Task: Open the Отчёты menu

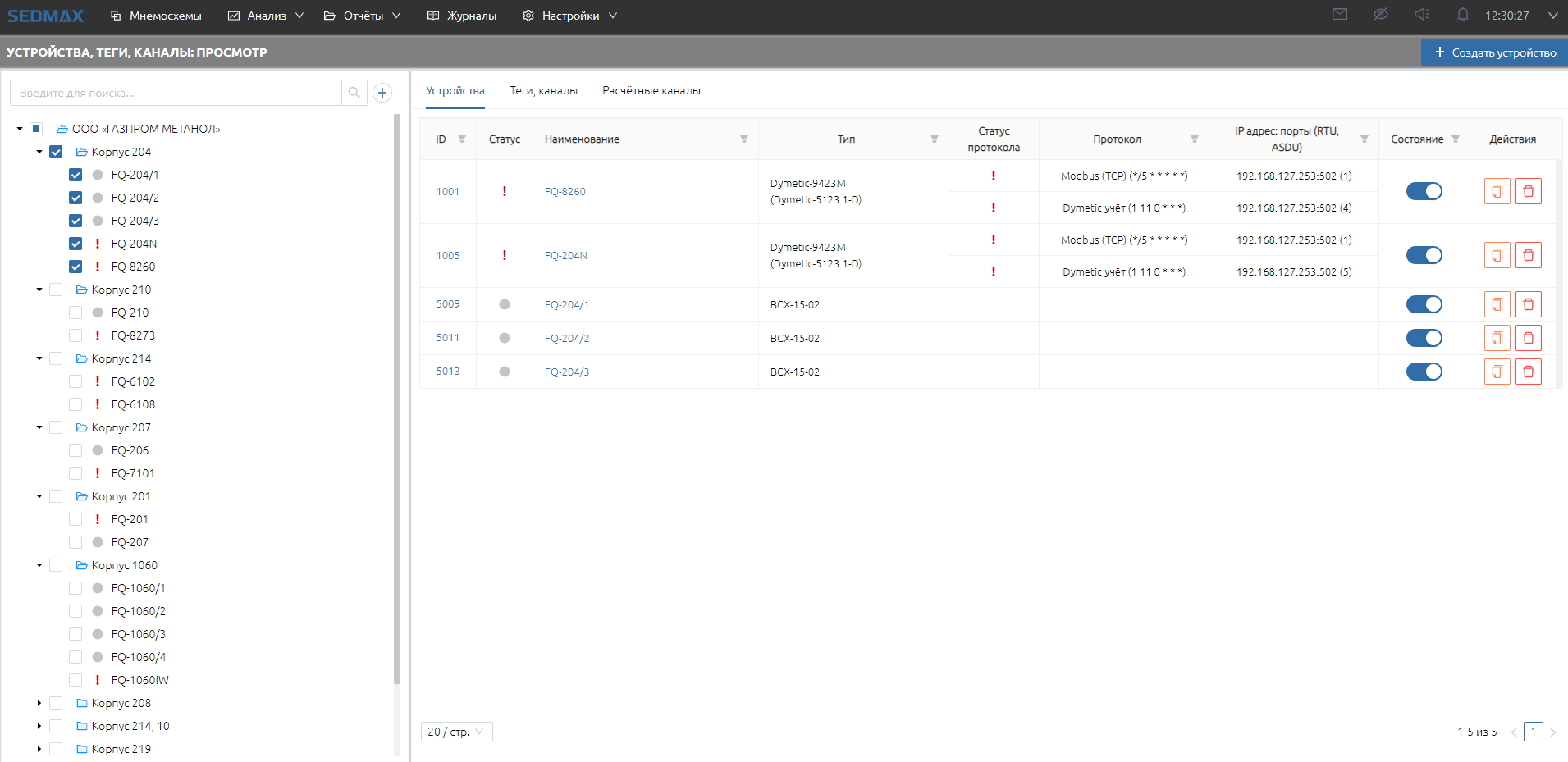Action: point(363,16)
